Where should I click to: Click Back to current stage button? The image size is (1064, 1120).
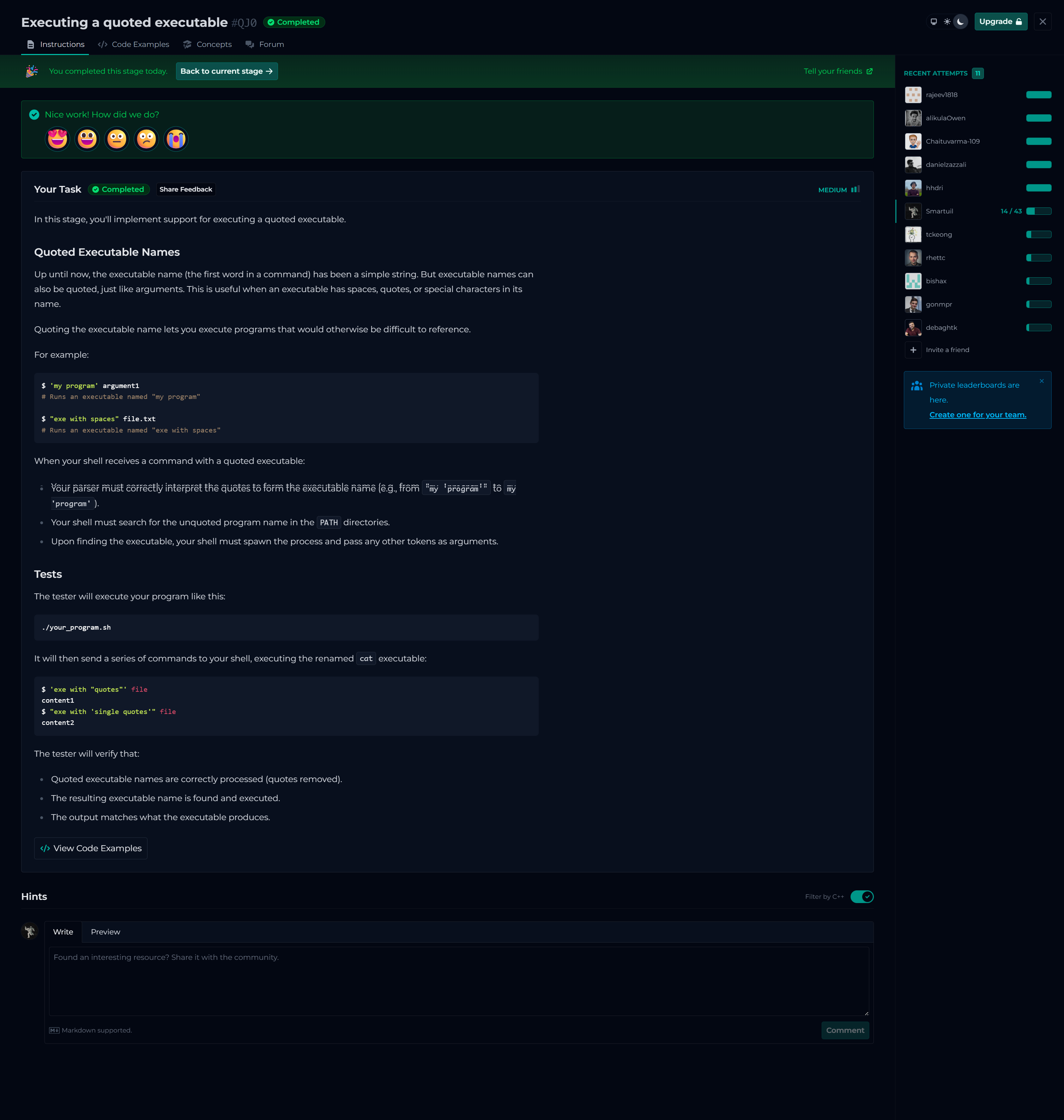[x=226, y=71]
